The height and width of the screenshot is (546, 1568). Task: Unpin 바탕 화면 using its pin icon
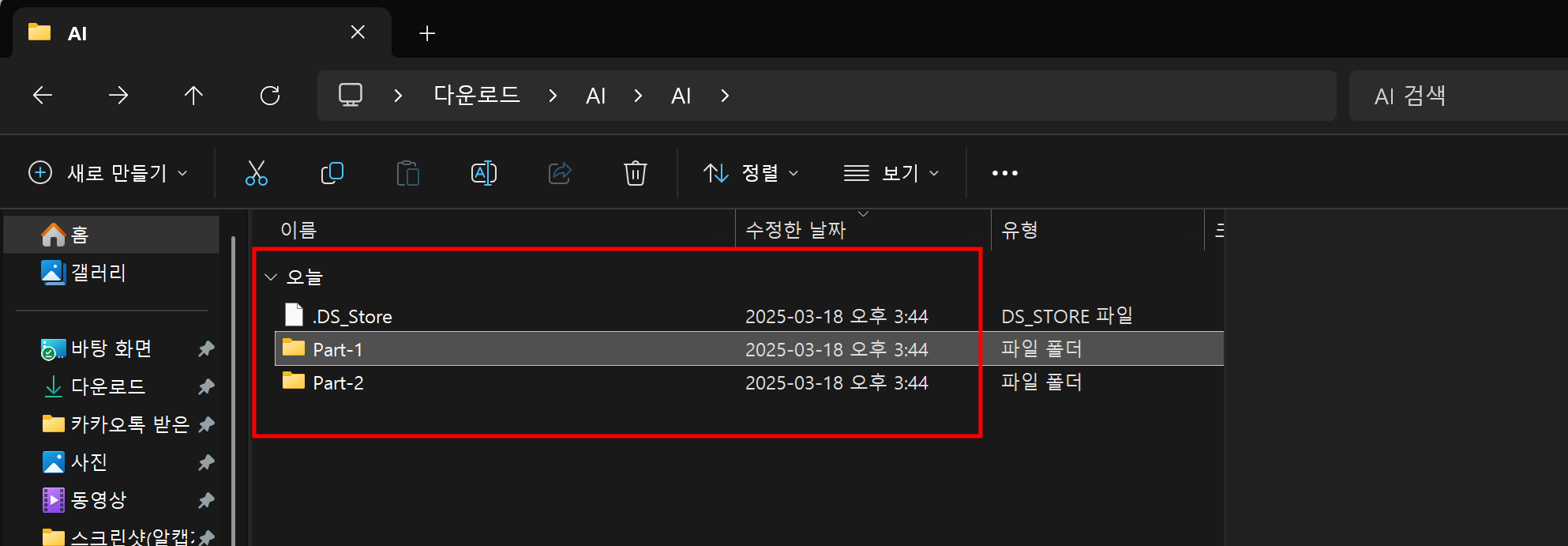(206, 348)
